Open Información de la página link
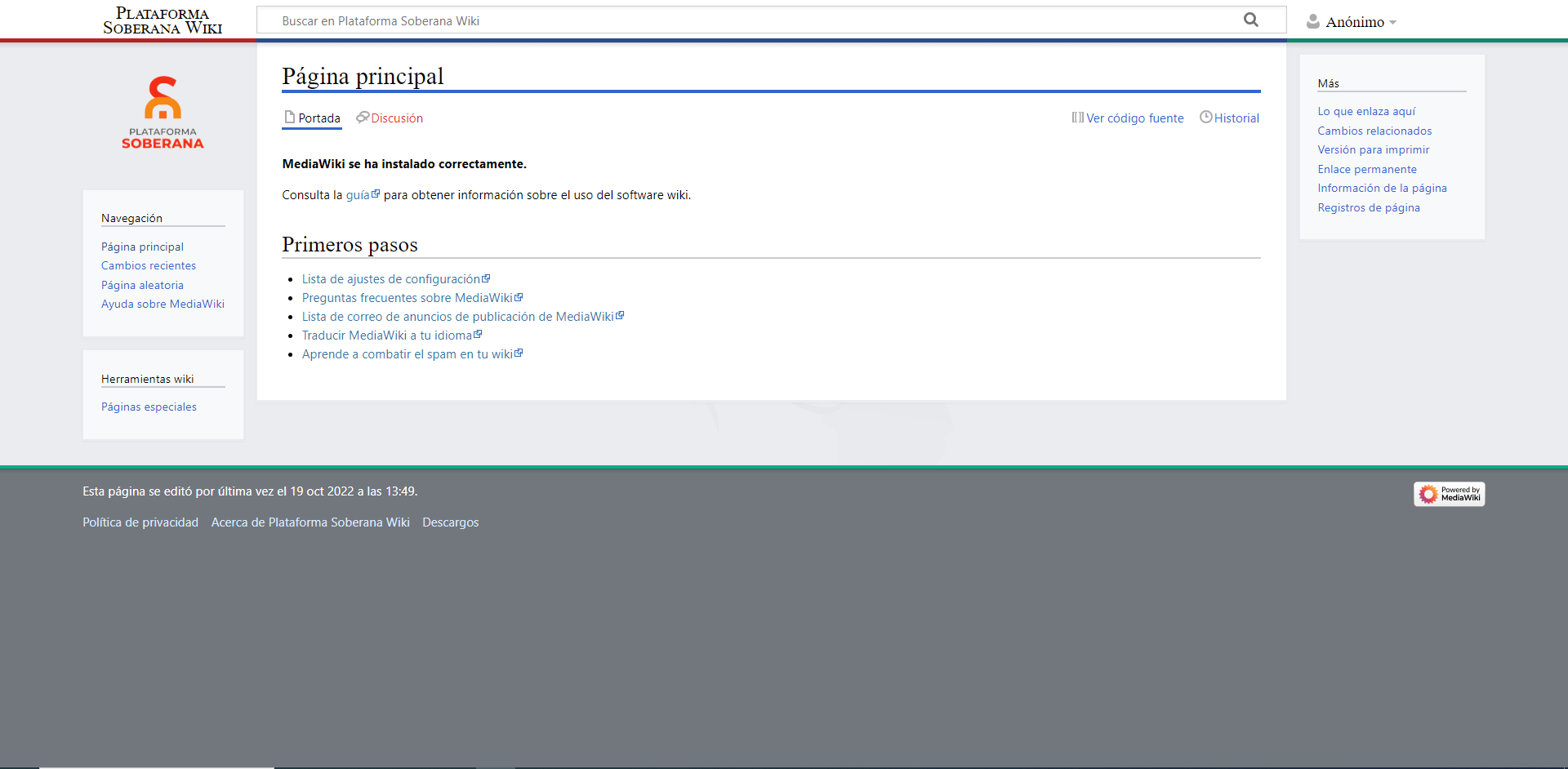Screen dimensions: 1568x769 click(1382, 188)
